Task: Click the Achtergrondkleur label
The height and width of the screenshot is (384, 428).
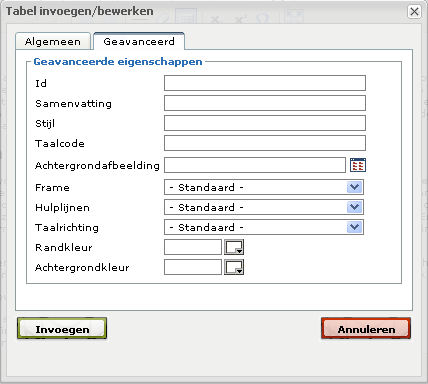Action: click(82, 268)
